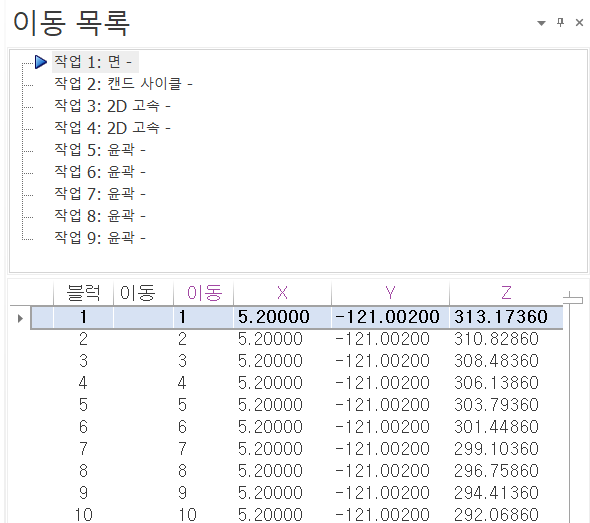Select tree item 작업 7: 윤곽
Viewport: 590px width, 523px height.
[x=100, y=193]
